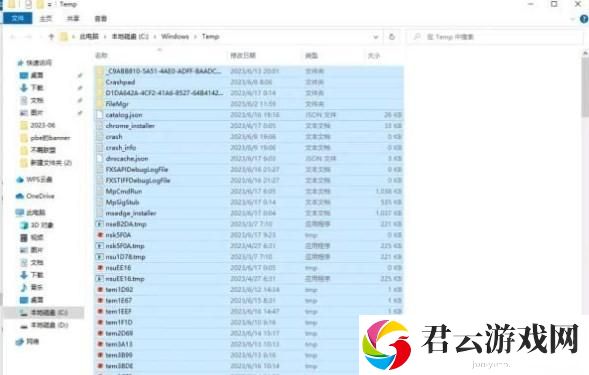
Task: Select the nsuEE16.tmp file name
Action: (x=125, y=279)
